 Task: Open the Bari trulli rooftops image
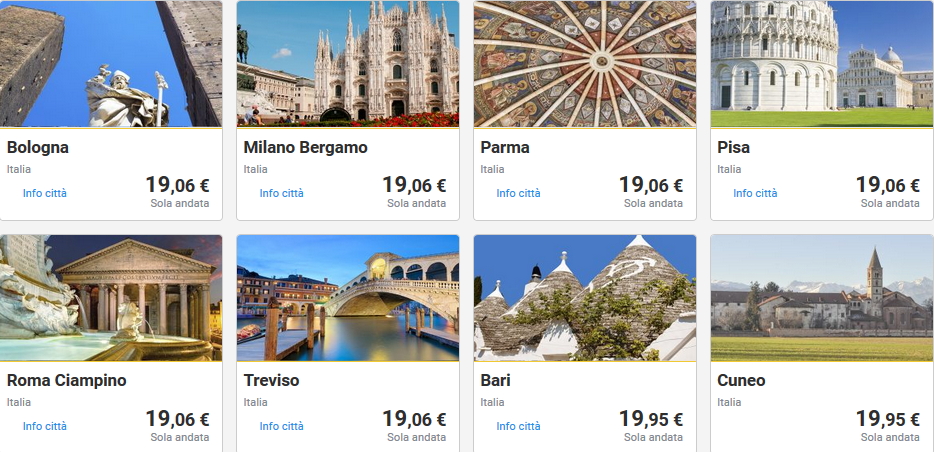585,298
